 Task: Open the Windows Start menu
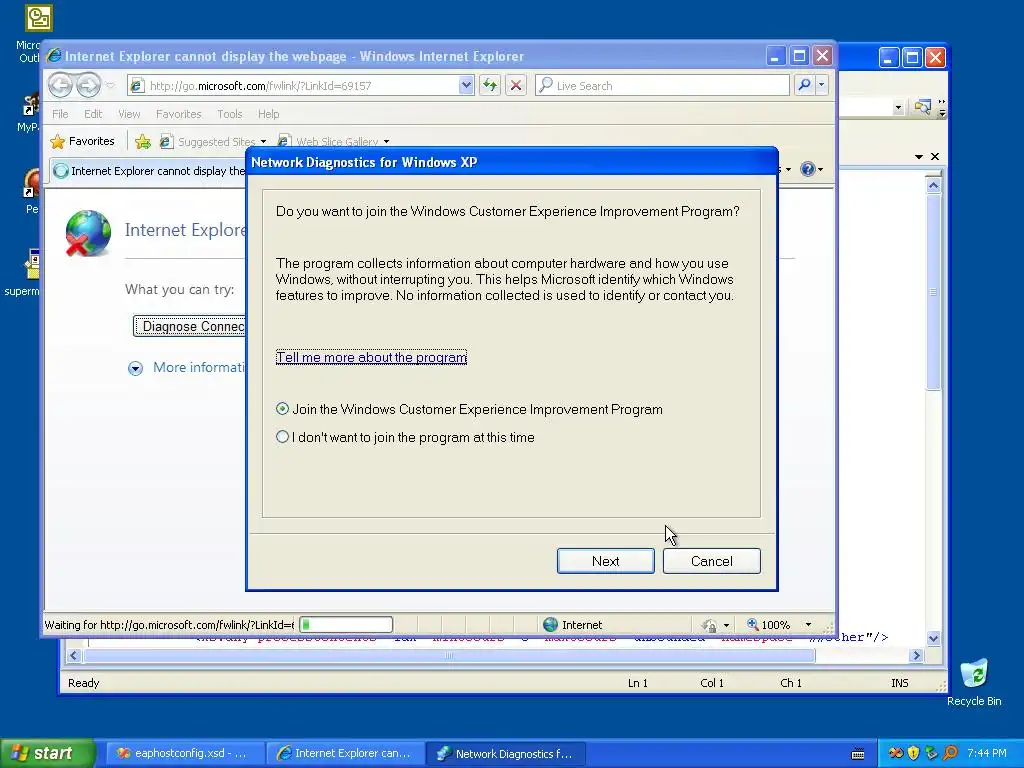[47, 754]
